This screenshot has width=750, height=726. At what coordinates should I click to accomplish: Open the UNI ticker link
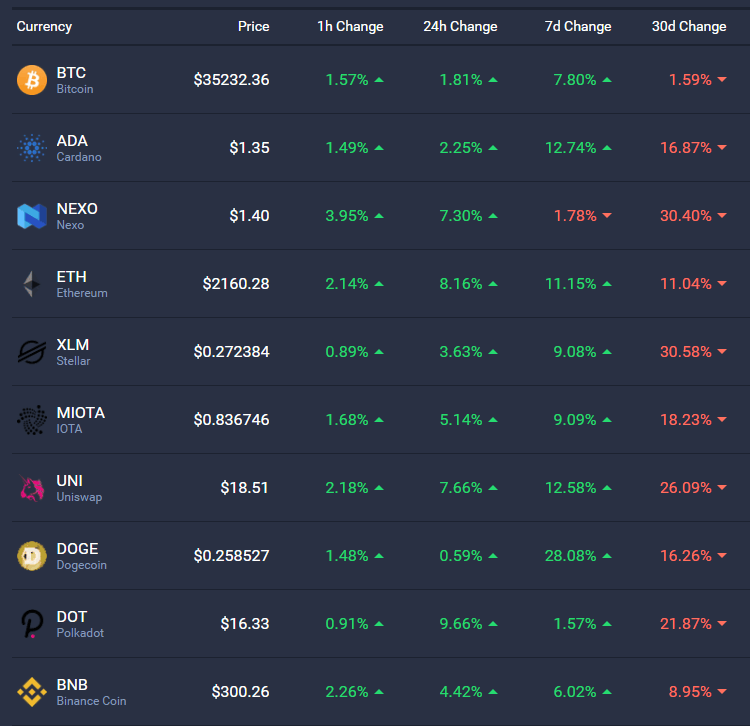click(x=69, y=480)
